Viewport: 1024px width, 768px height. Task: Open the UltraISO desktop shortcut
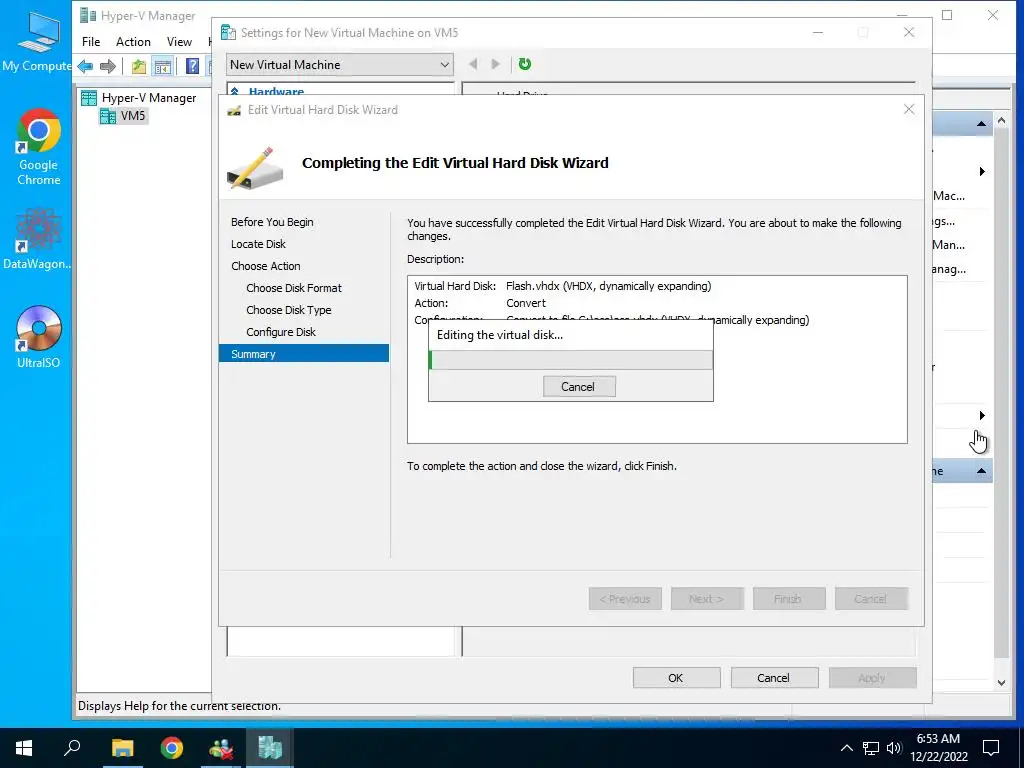(39, 337)
